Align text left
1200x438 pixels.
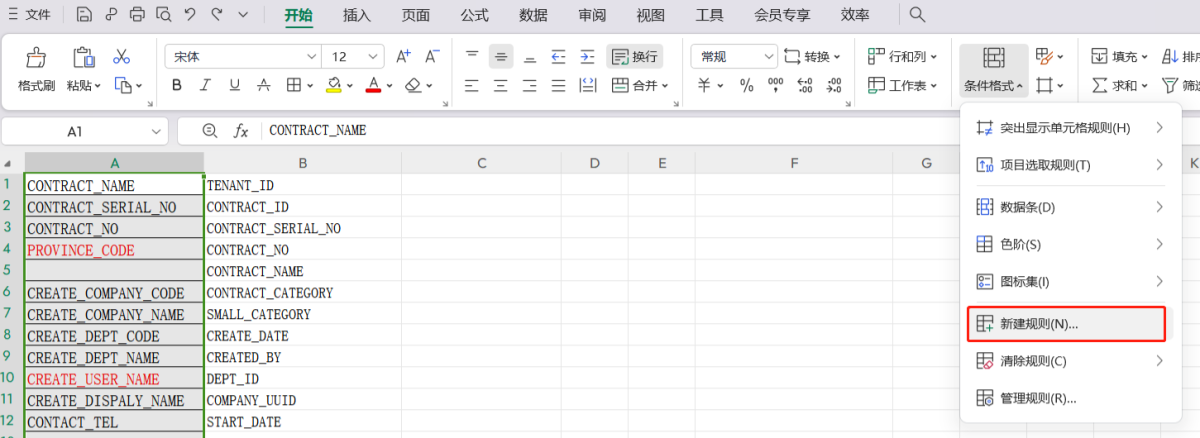(472, 86)
